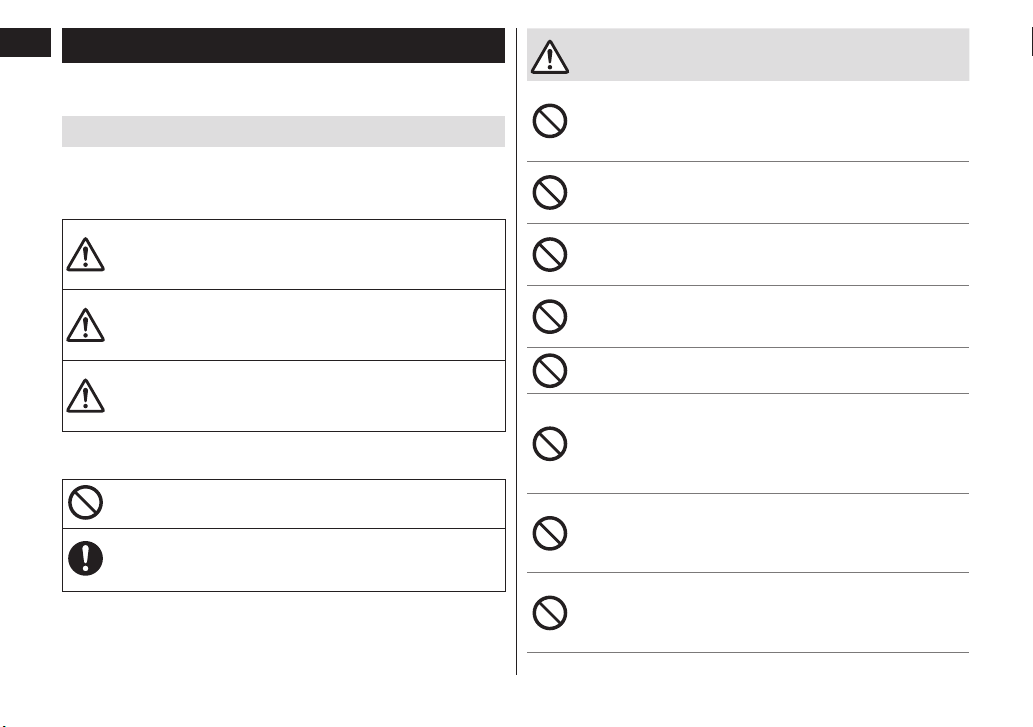The width and height of the screenshot is (1033, 727).
Task: Select the bottom warning triangle in the left table
Action: (85, 395)
